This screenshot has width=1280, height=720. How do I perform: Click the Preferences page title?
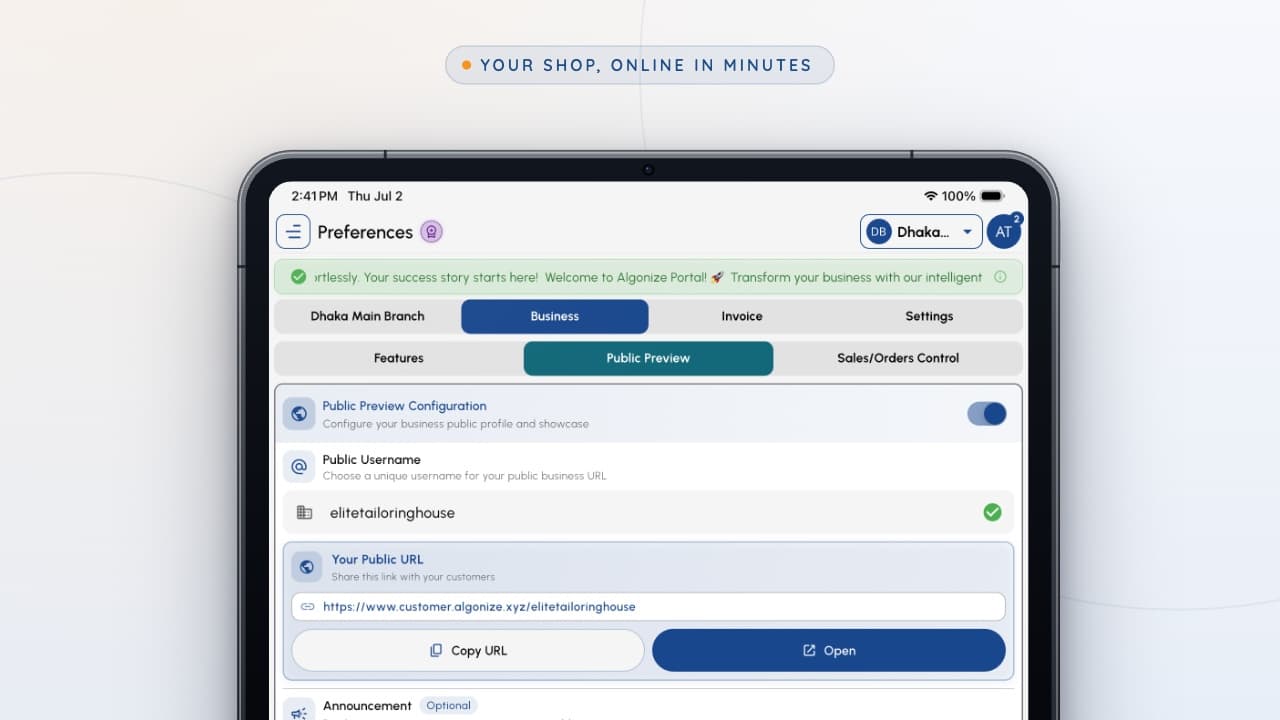click(x=365, y=232)
